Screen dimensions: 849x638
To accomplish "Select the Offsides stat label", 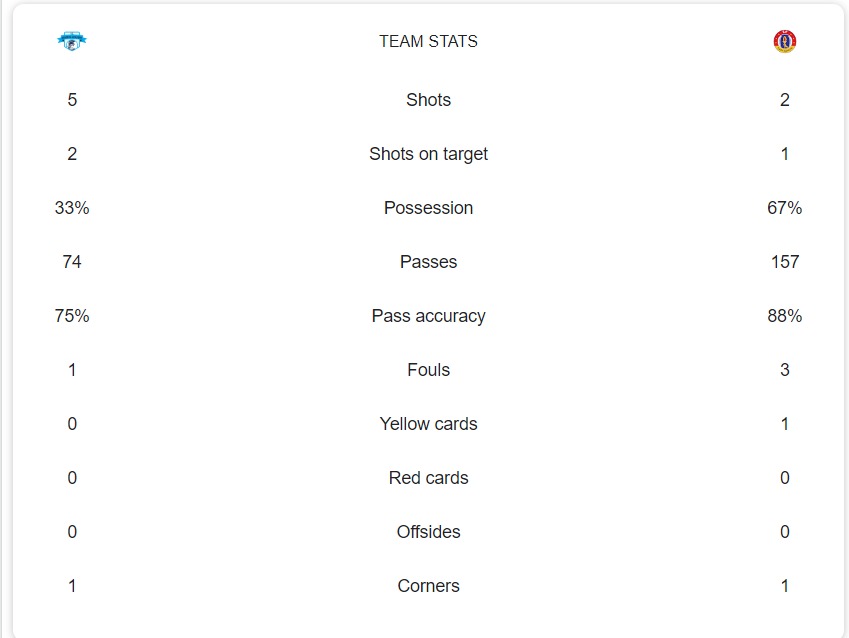I will 428,532.
